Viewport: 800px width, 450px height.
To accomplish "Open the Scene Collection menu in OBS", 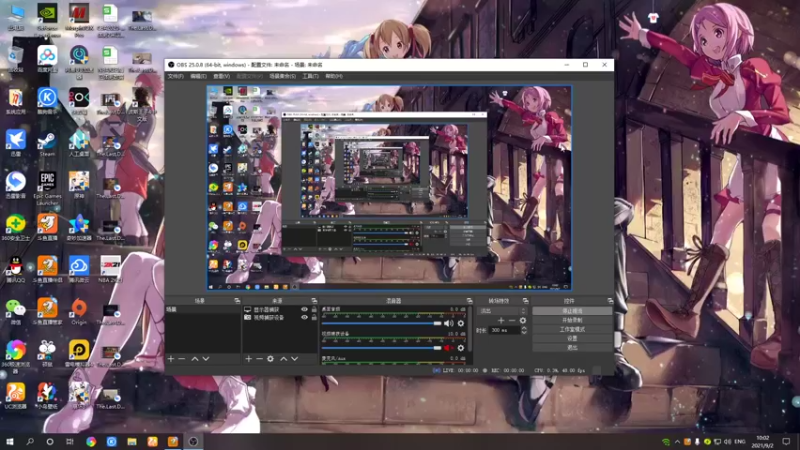I will tap(283, 76).
